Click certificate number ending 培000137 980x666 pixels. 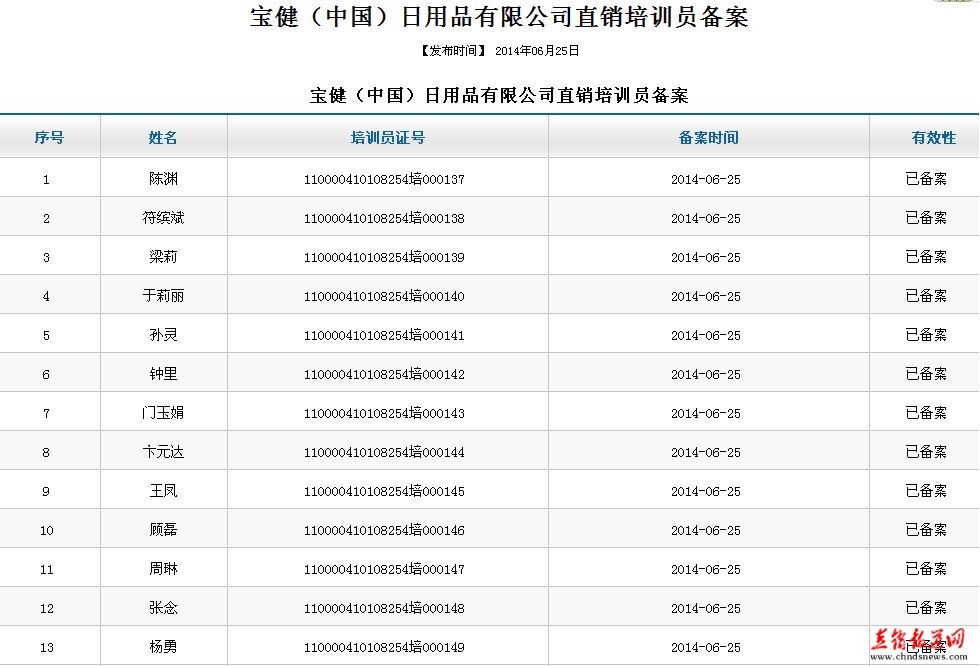click(384, 179)
